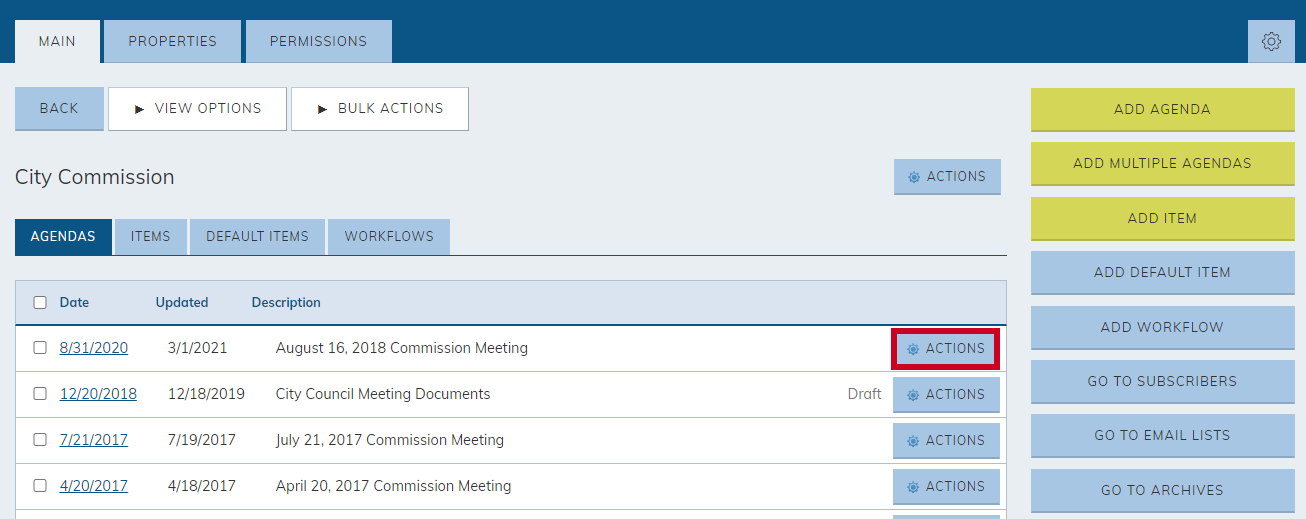Click the Add Agenda button
Image resolution: width=1306 pixels, height=519 pixels.
point(1162,110)
